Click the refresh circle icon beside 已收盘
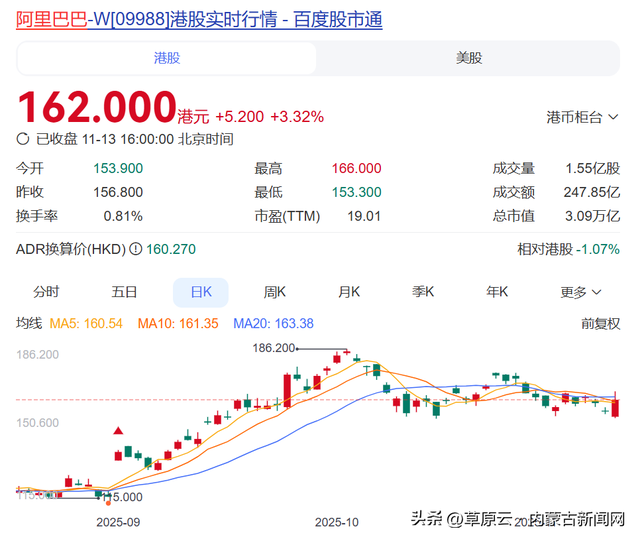 pos(23,139)
